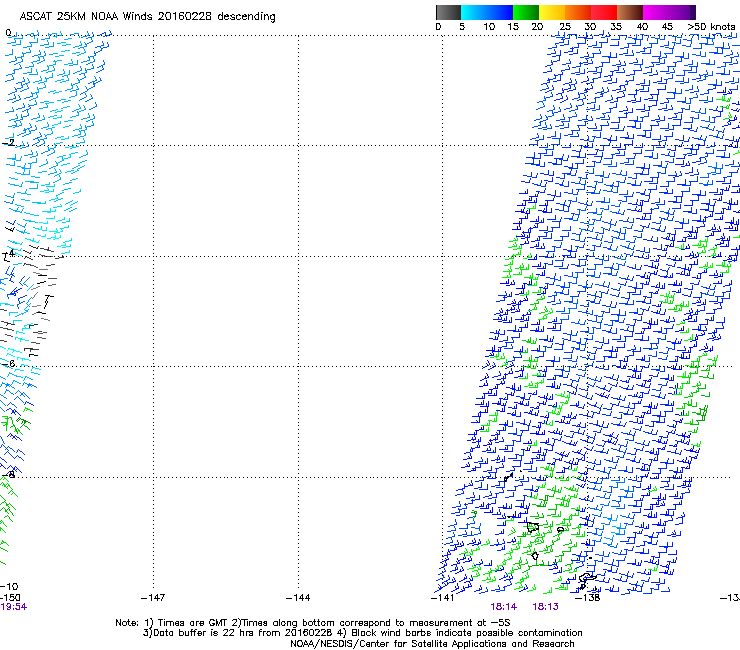Screen dimensions: 740x650
Task: Click the '-138' longitude axis label
Action: tap(588, 598)
